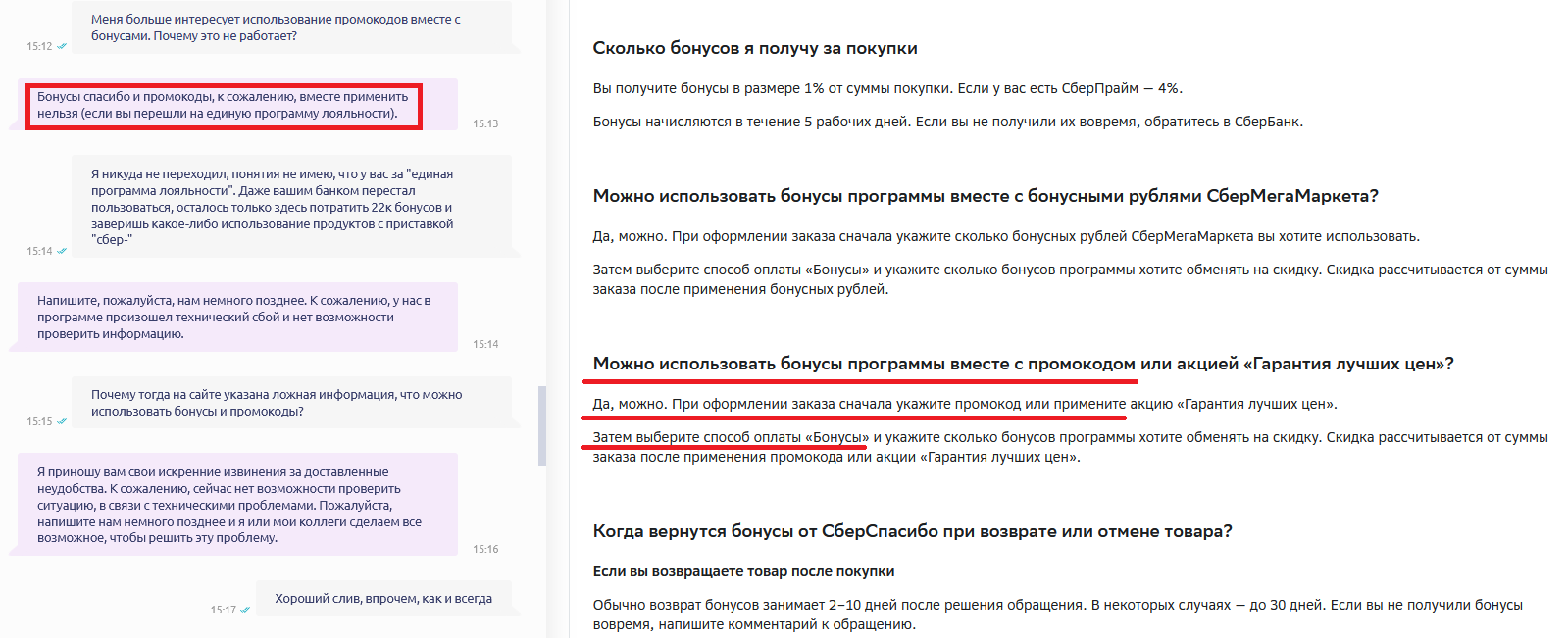Click the 15:13 timestamp

pos(485,123)
